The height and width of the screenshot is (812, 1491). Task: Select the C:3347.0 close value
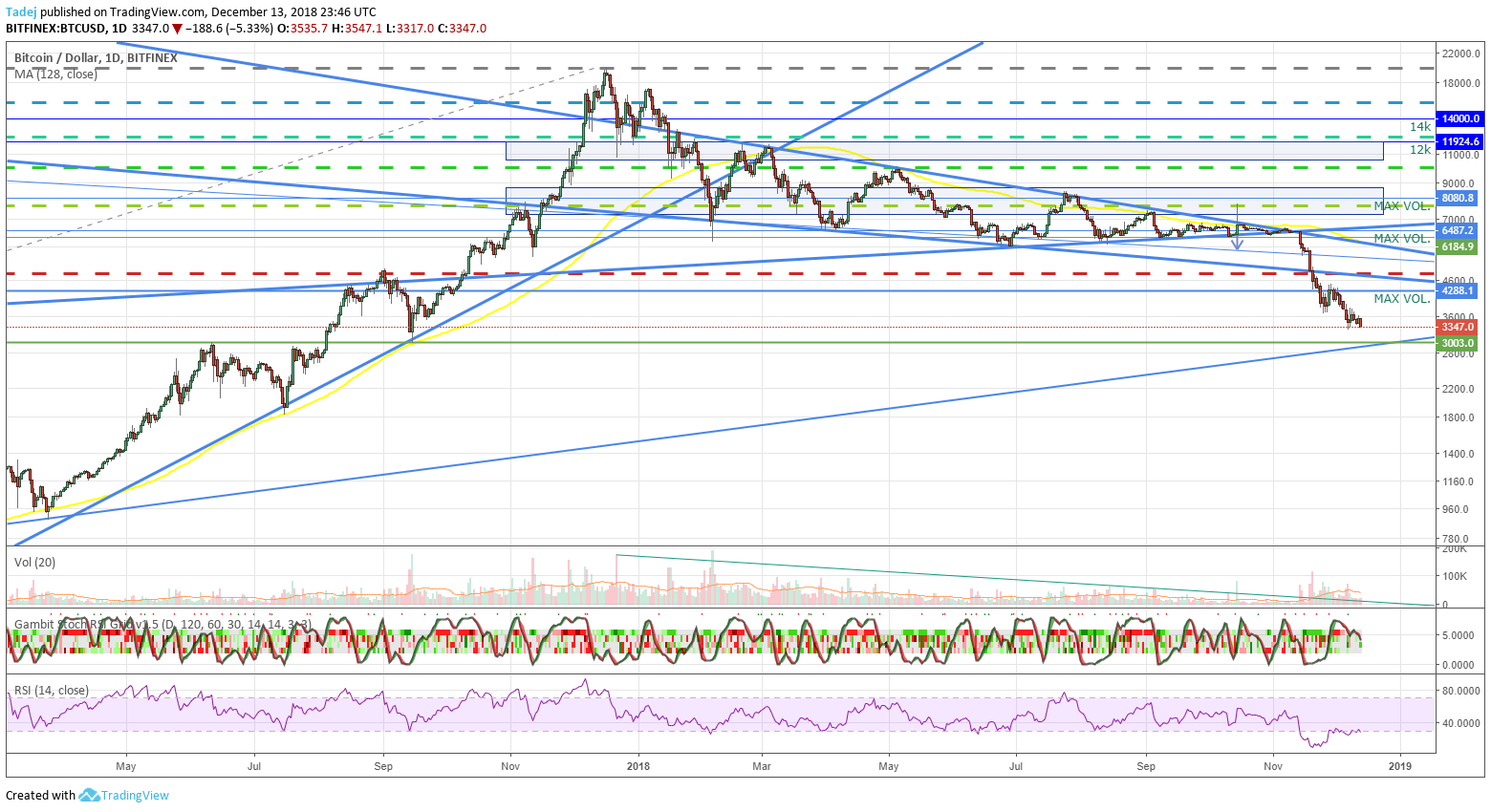click(x=463, y=29)
